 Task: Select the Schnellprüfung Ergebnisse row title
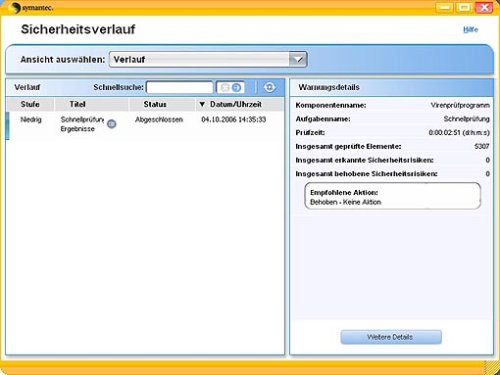coord(82,124)
